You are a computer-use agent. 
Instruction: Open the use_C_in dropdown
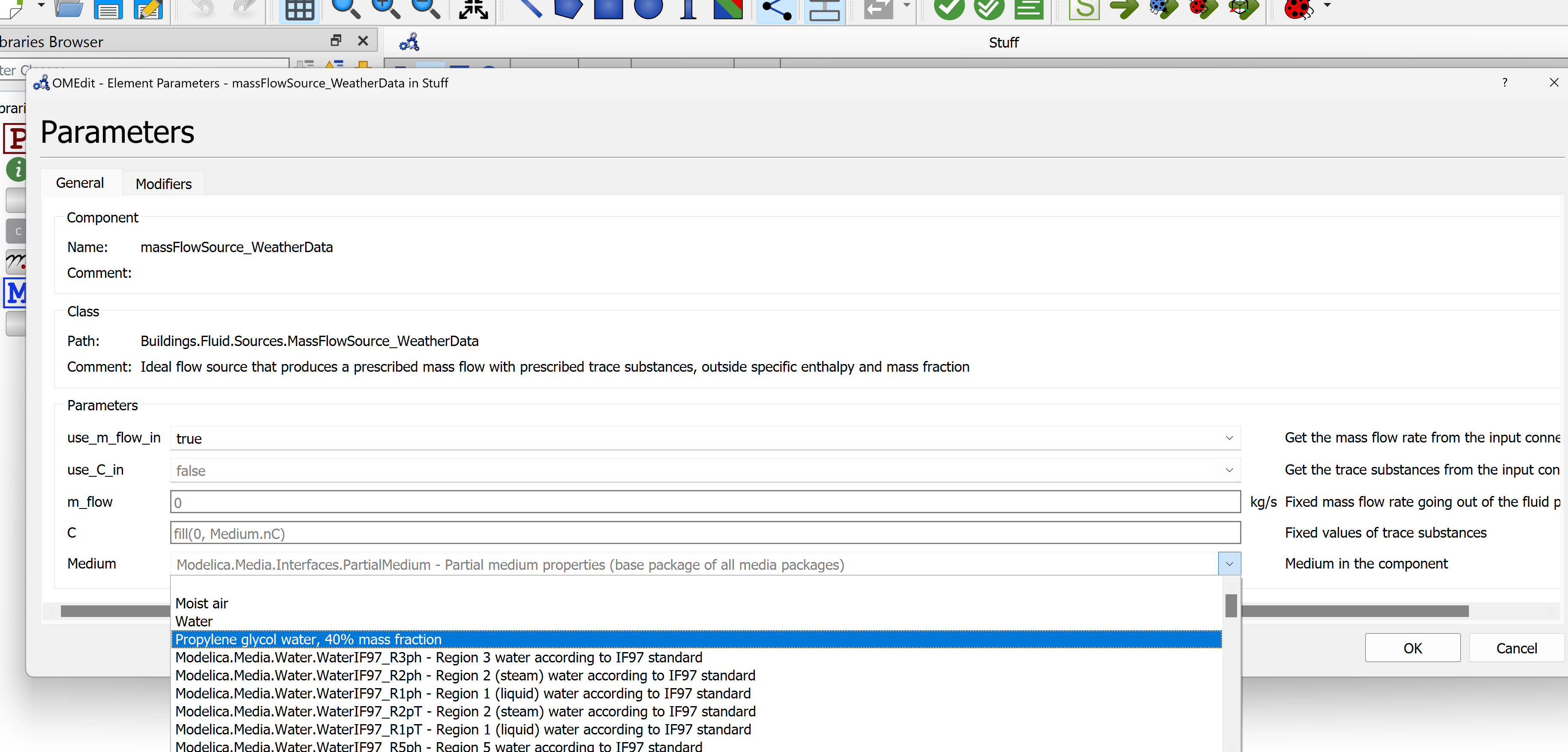click(1229, 470)
